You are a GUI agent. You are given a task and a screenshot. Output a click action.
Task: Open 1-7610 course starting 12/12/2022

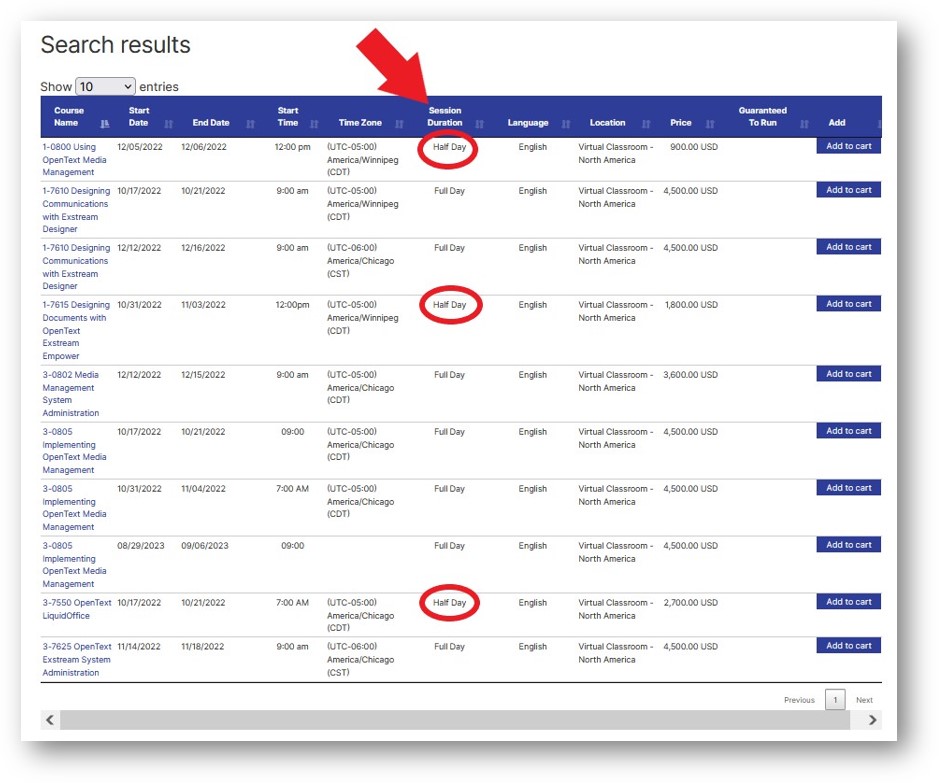(x=76, y=266)
